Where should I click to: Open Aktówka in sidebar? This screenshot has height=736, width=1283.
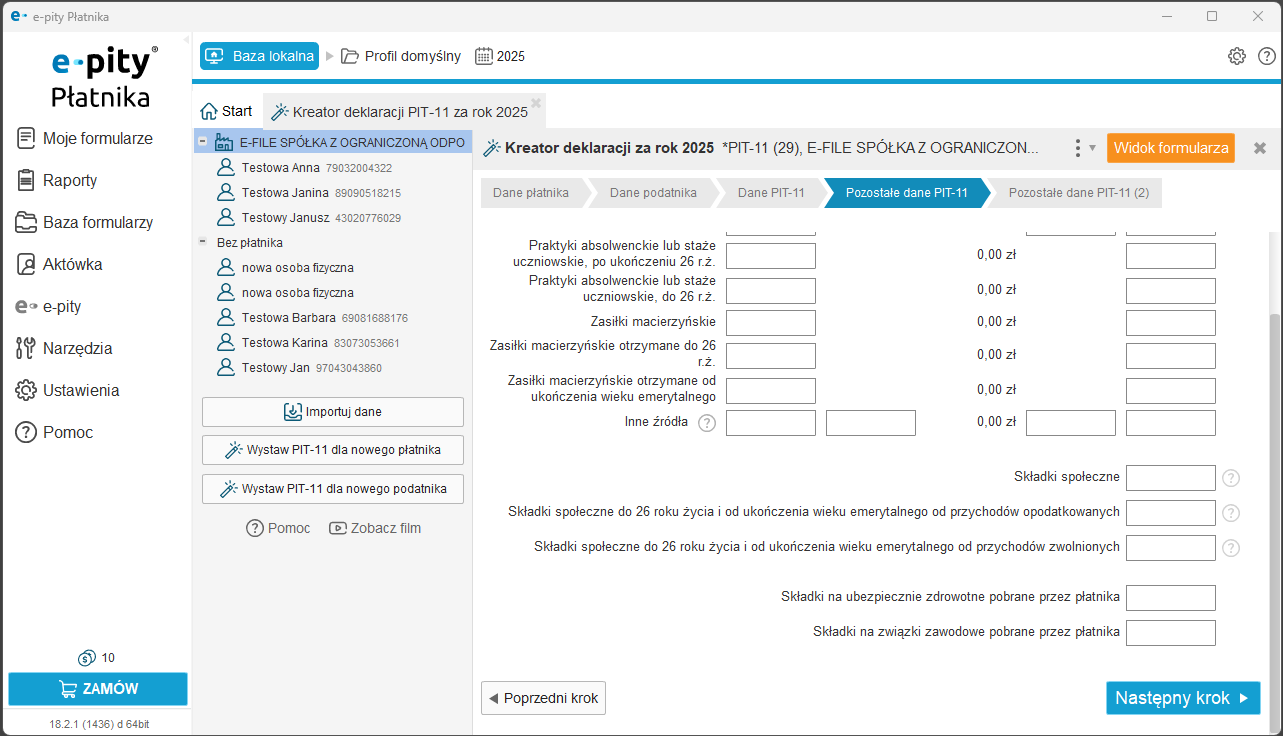point(72,264)
